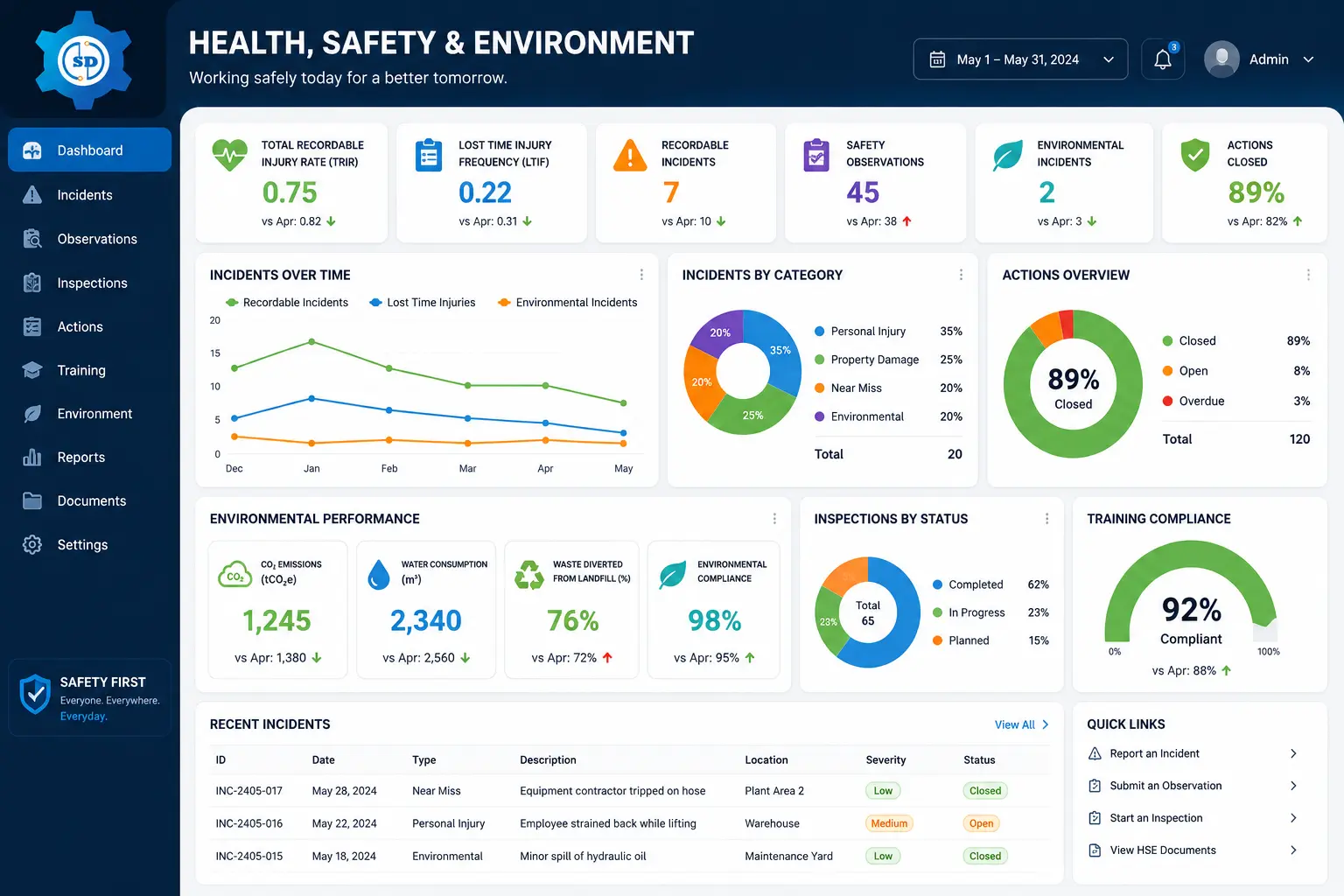
Task: Toggle Property Damage category legend
Action: pos(867,360)
